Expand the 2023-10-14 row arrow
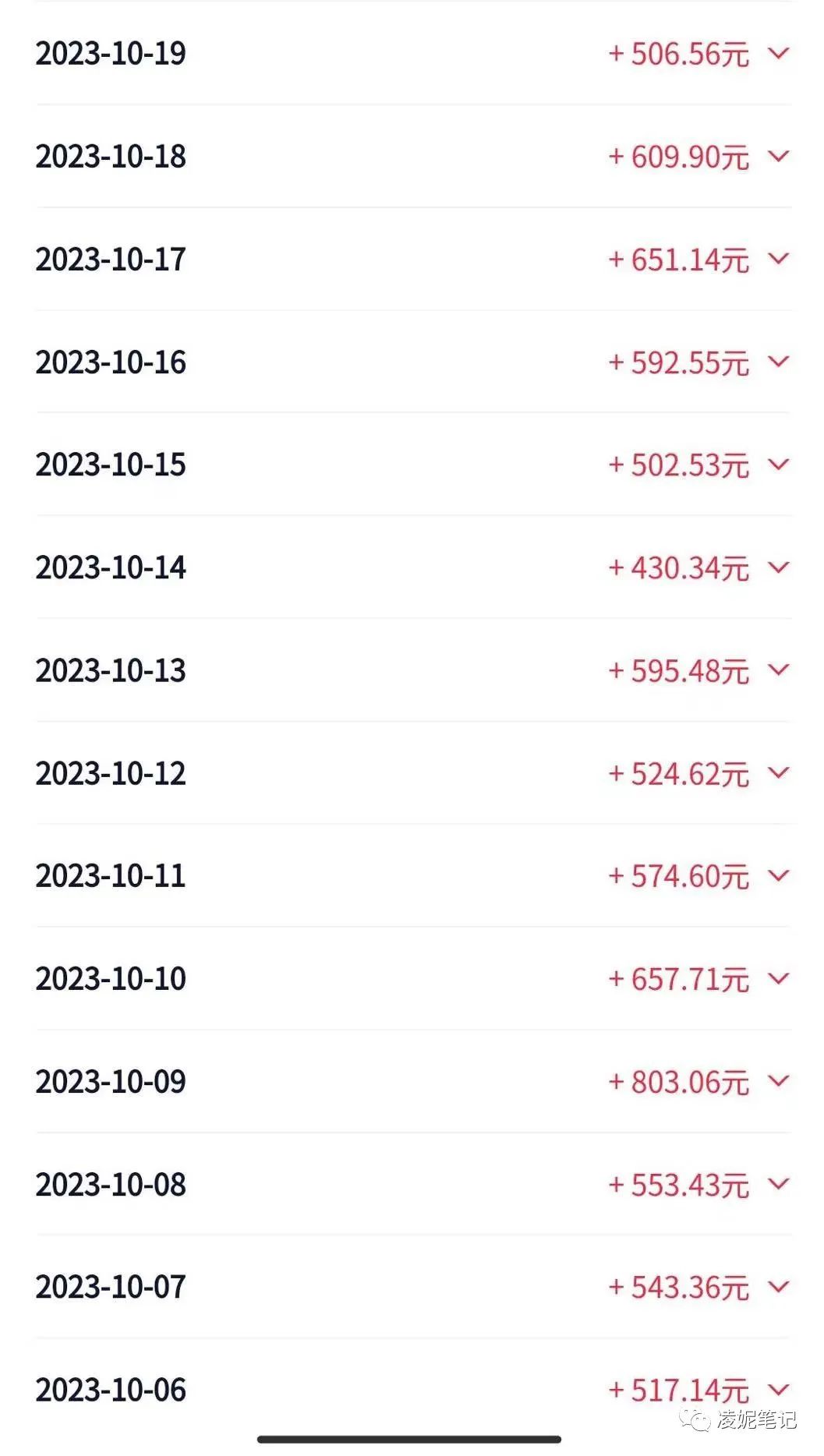824x1456 pixels. 778,567
